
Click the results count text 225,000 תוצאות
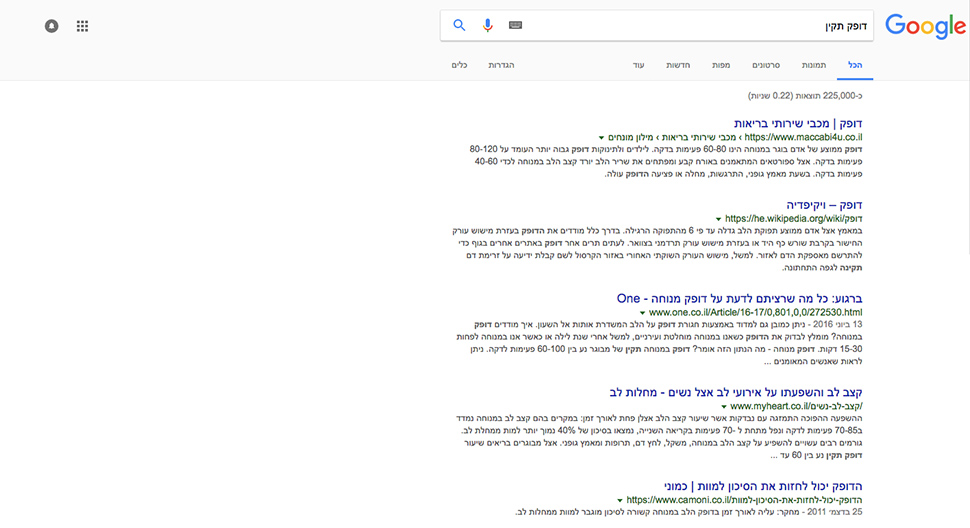click(x=805, y=96)
